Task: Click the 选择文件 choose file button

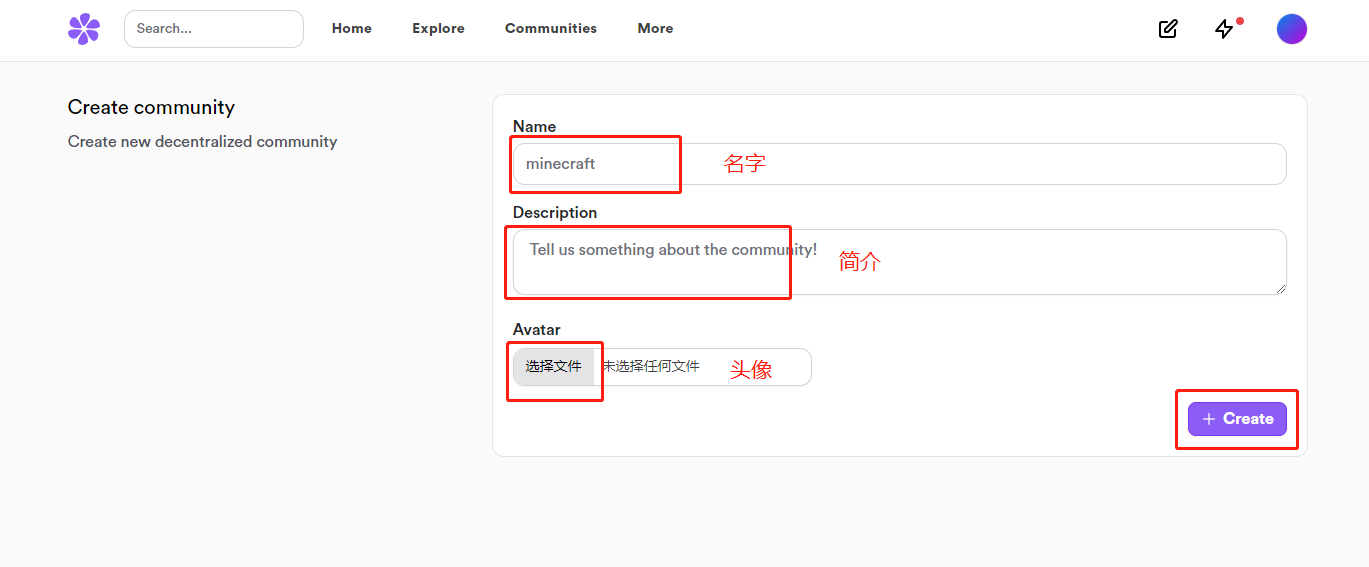Action: click(554, 367)
